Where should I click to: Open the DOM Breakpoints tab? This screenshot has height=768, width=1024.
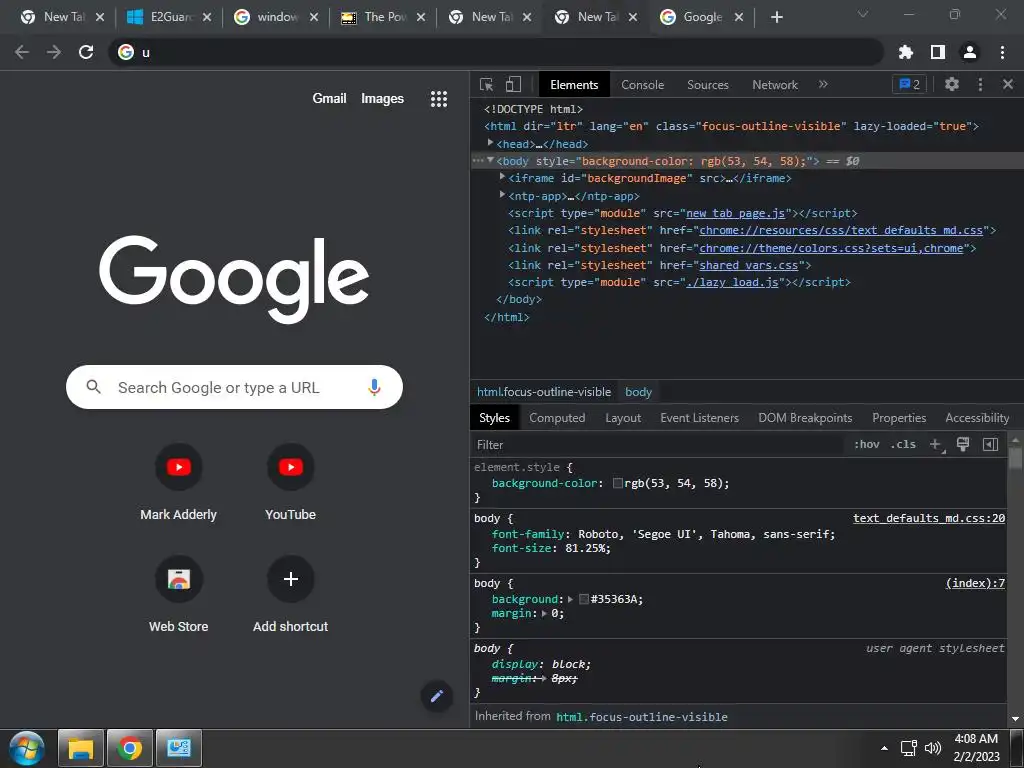point(805,418)
